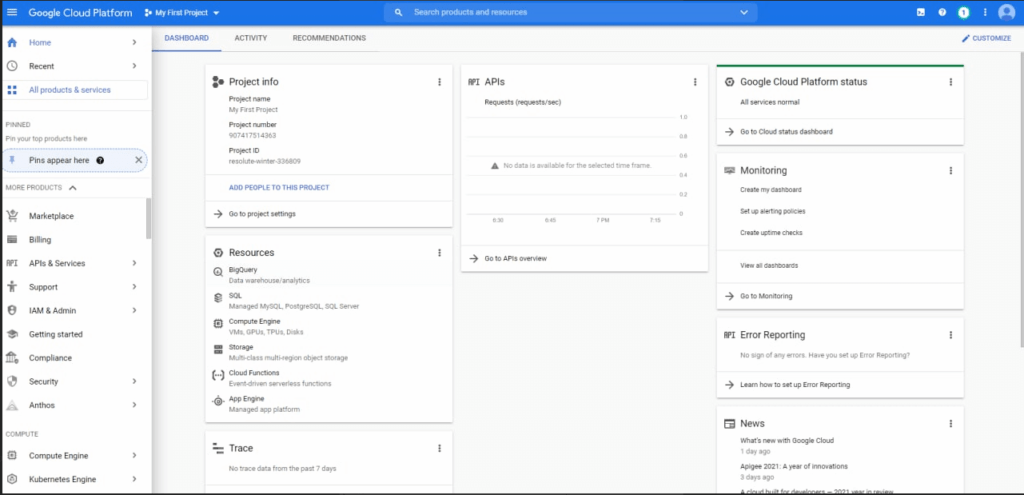1024x495 pixels.
Task: Open My First Project selector dropdown
Action: coord(182,12)
